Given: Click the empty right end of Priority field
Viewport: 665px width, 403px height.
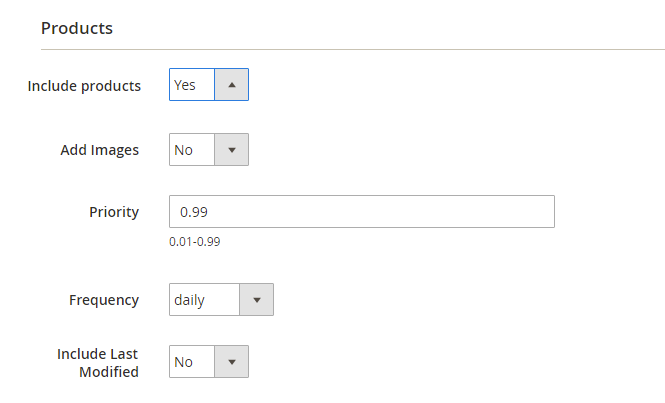Looking at the screenshot, I should [520, 212].
